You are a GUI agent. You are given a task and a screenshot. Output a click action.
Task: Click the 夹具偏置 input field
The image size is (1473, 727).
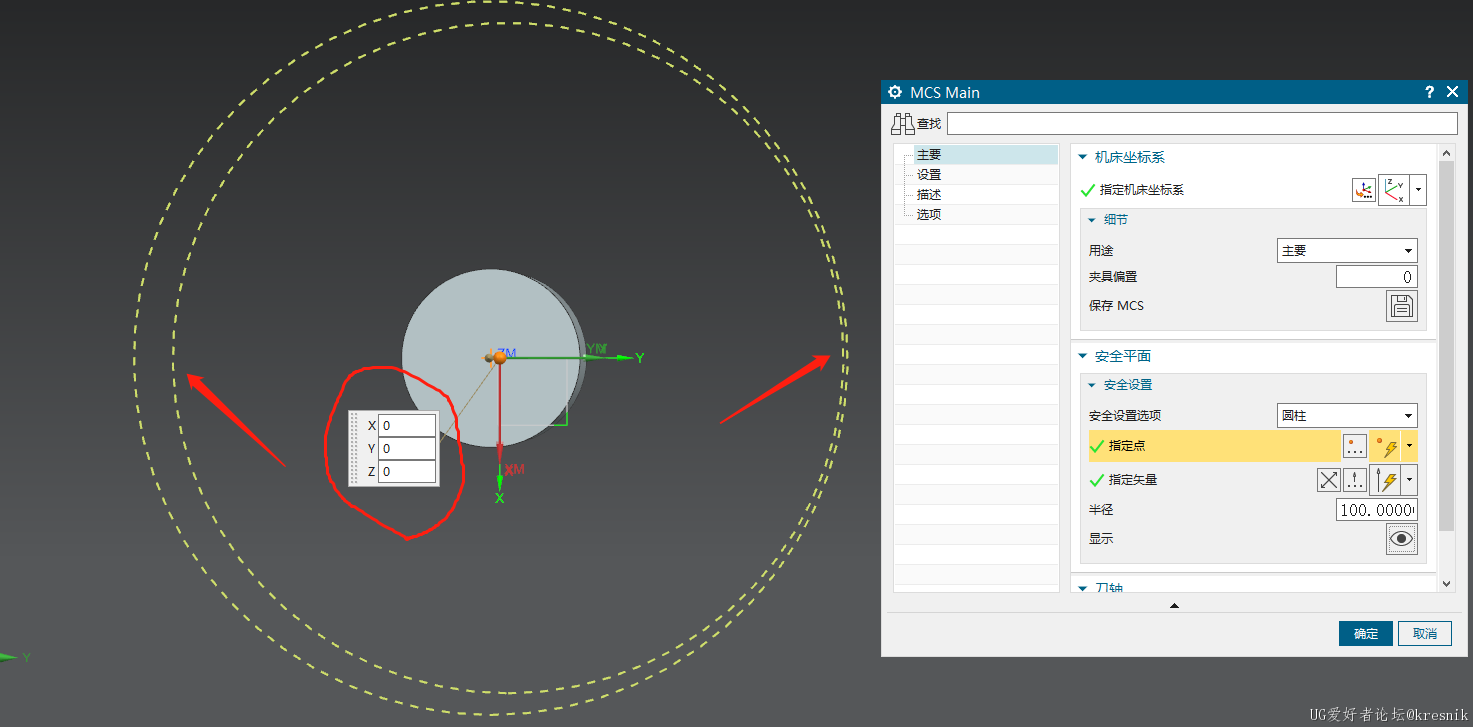click(1376, 277)
